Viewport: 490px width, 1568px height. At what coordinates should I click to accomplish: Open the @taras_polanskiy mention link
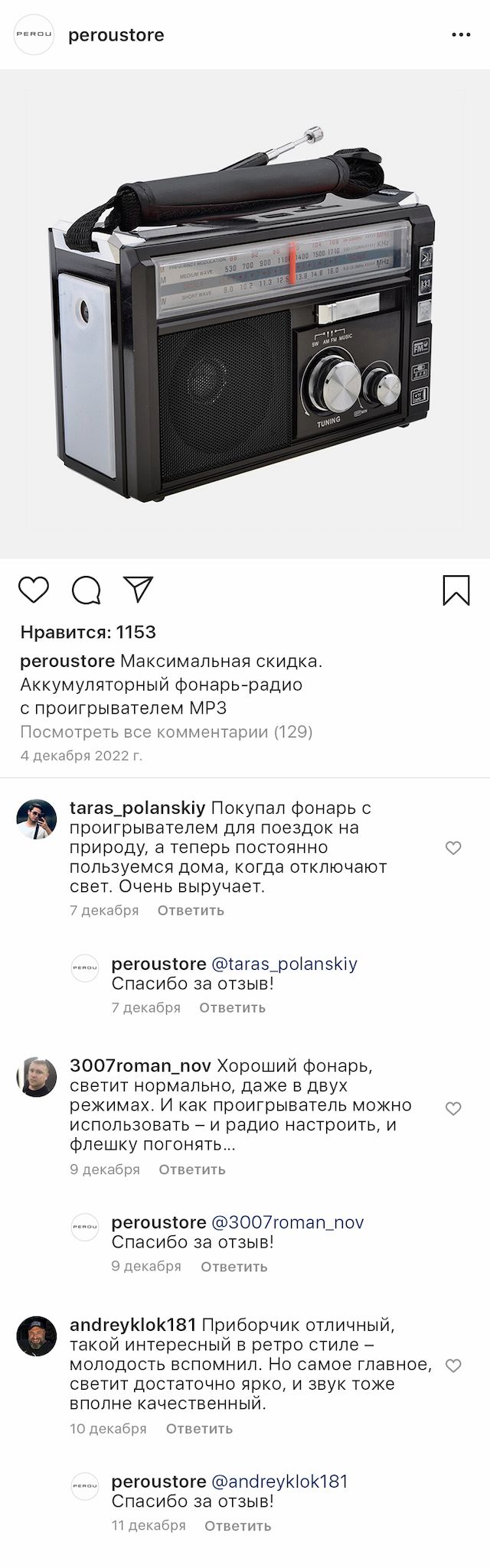pyautogui.click(x=284, y=964)
